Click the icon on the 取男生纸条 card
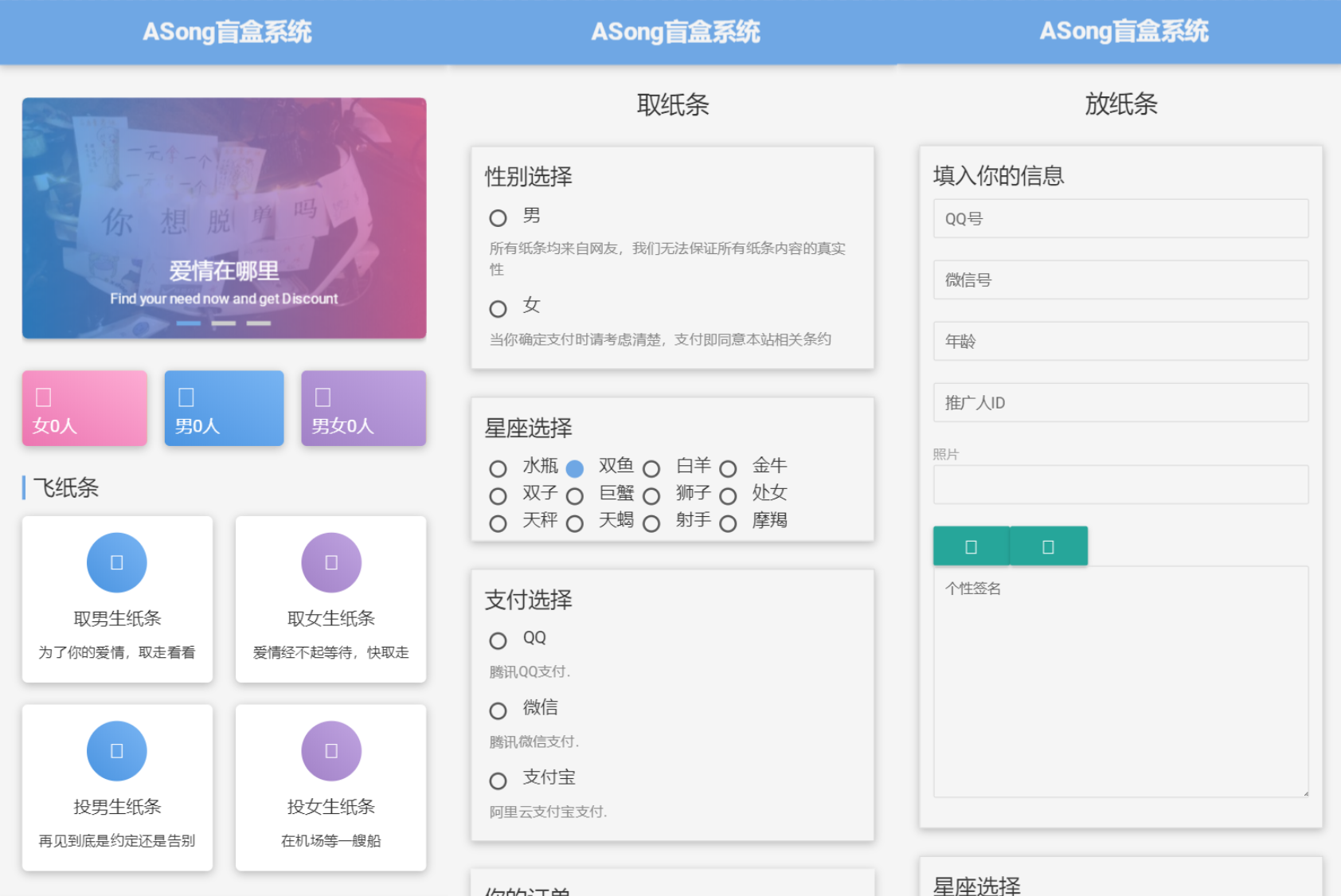Image resolution: width=1341 pixels, height=896 pixels. [116, 562]
